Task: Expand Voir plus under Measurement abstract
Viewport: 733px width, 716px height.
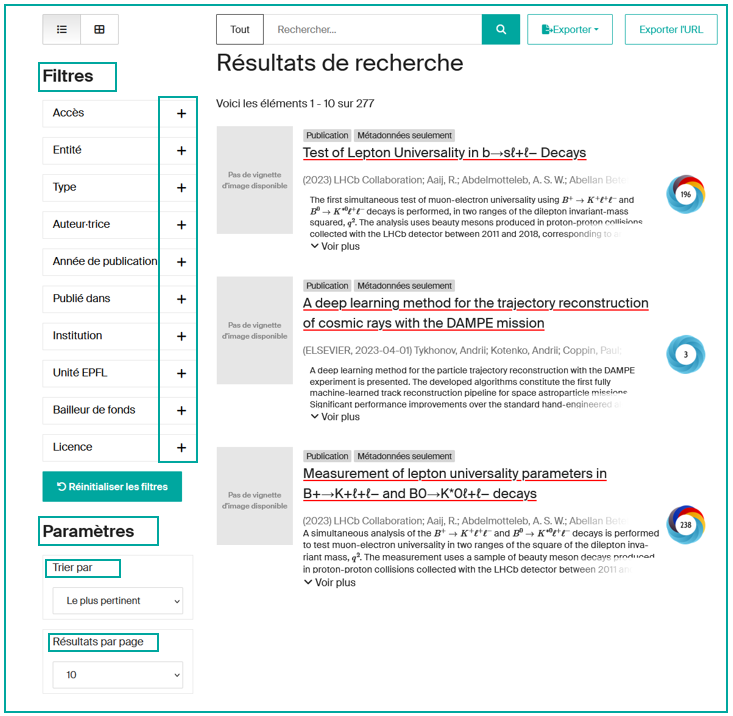Action: tap(330, 582)
